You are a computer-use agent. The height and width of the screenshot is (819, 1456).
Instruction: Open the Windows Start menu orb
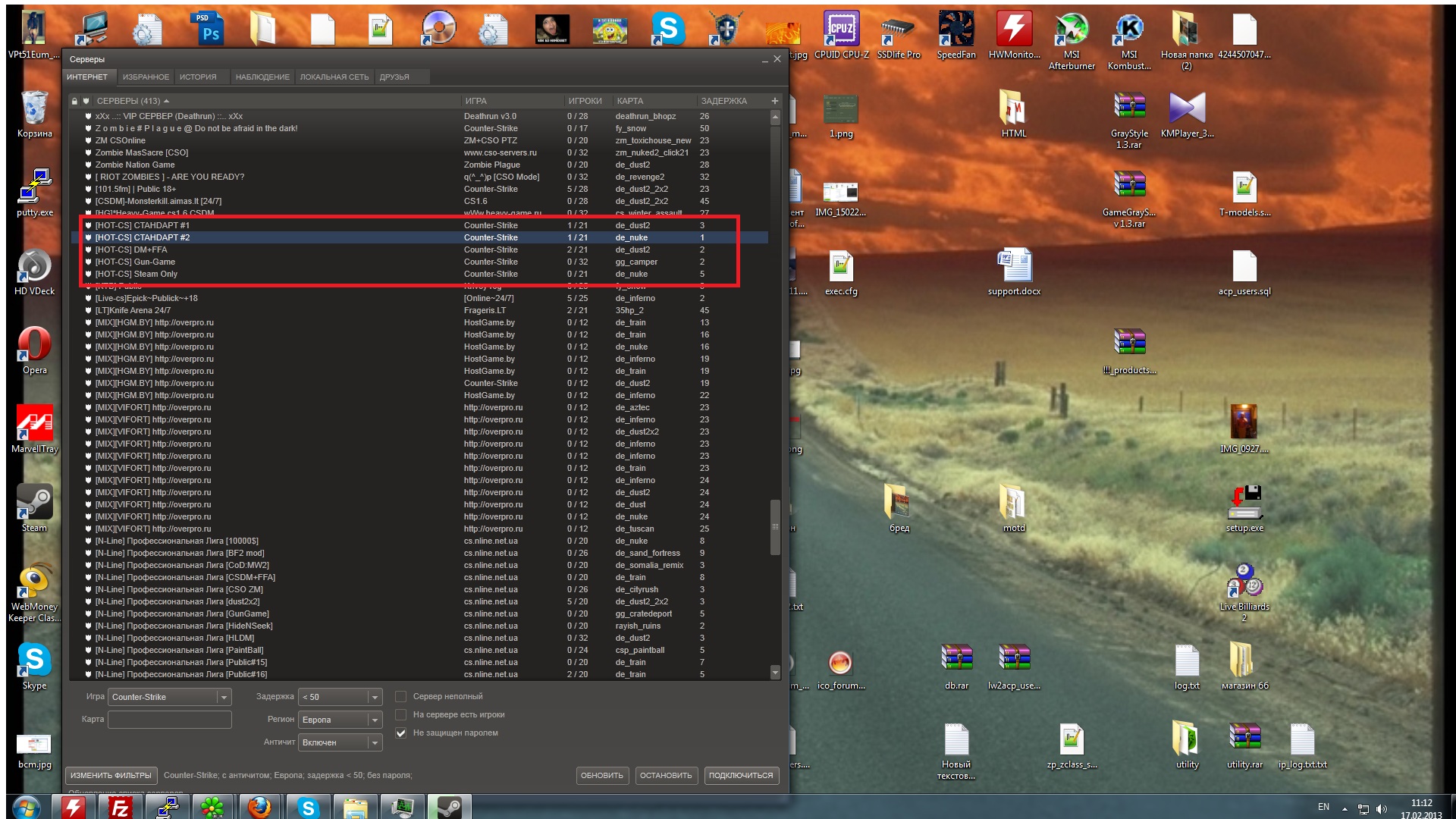(x=27, y=808)
